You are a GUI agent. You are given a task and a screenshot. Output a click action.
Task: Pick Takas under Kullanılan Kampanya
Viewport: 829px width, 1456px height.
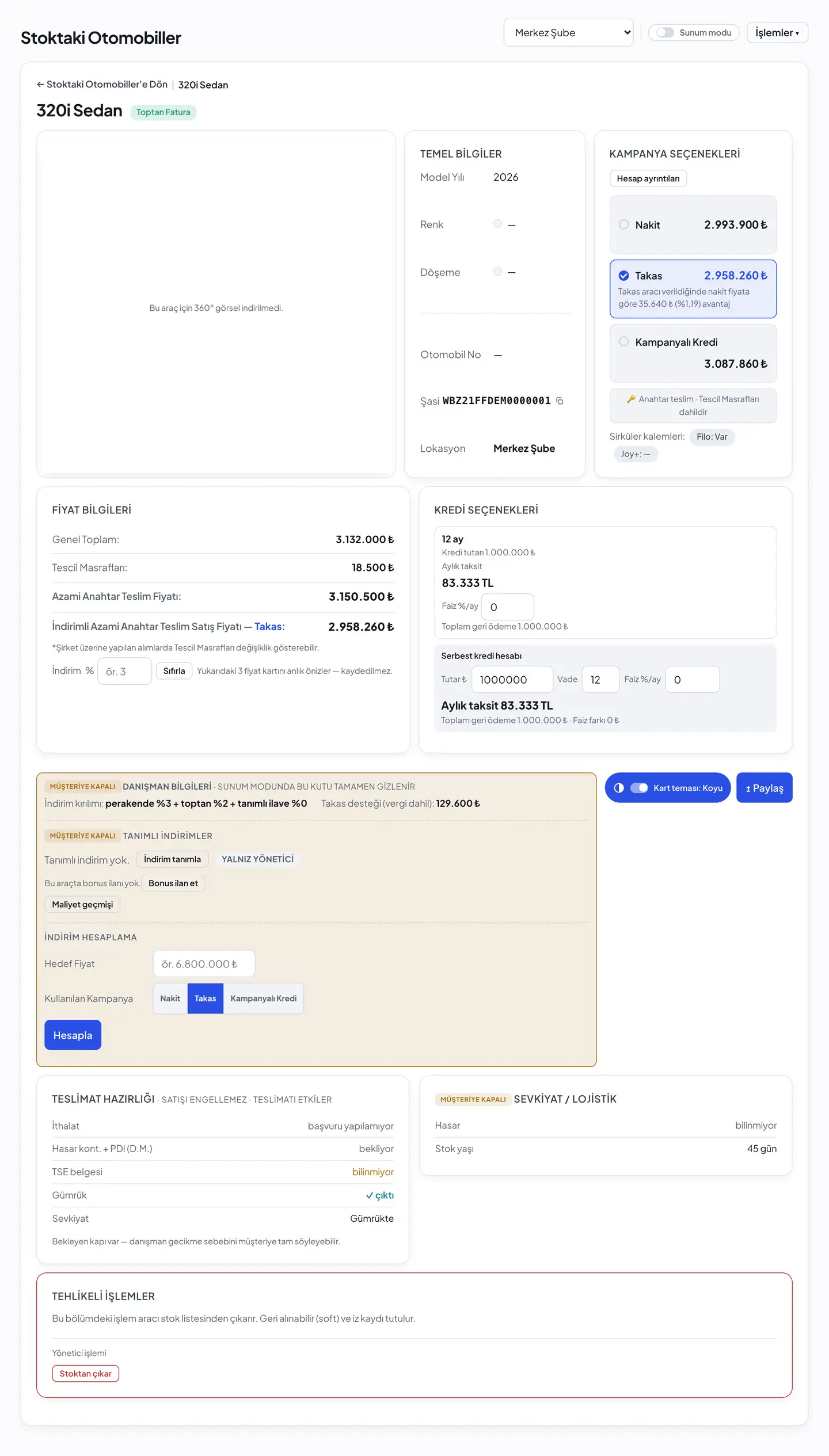(206, 998)
